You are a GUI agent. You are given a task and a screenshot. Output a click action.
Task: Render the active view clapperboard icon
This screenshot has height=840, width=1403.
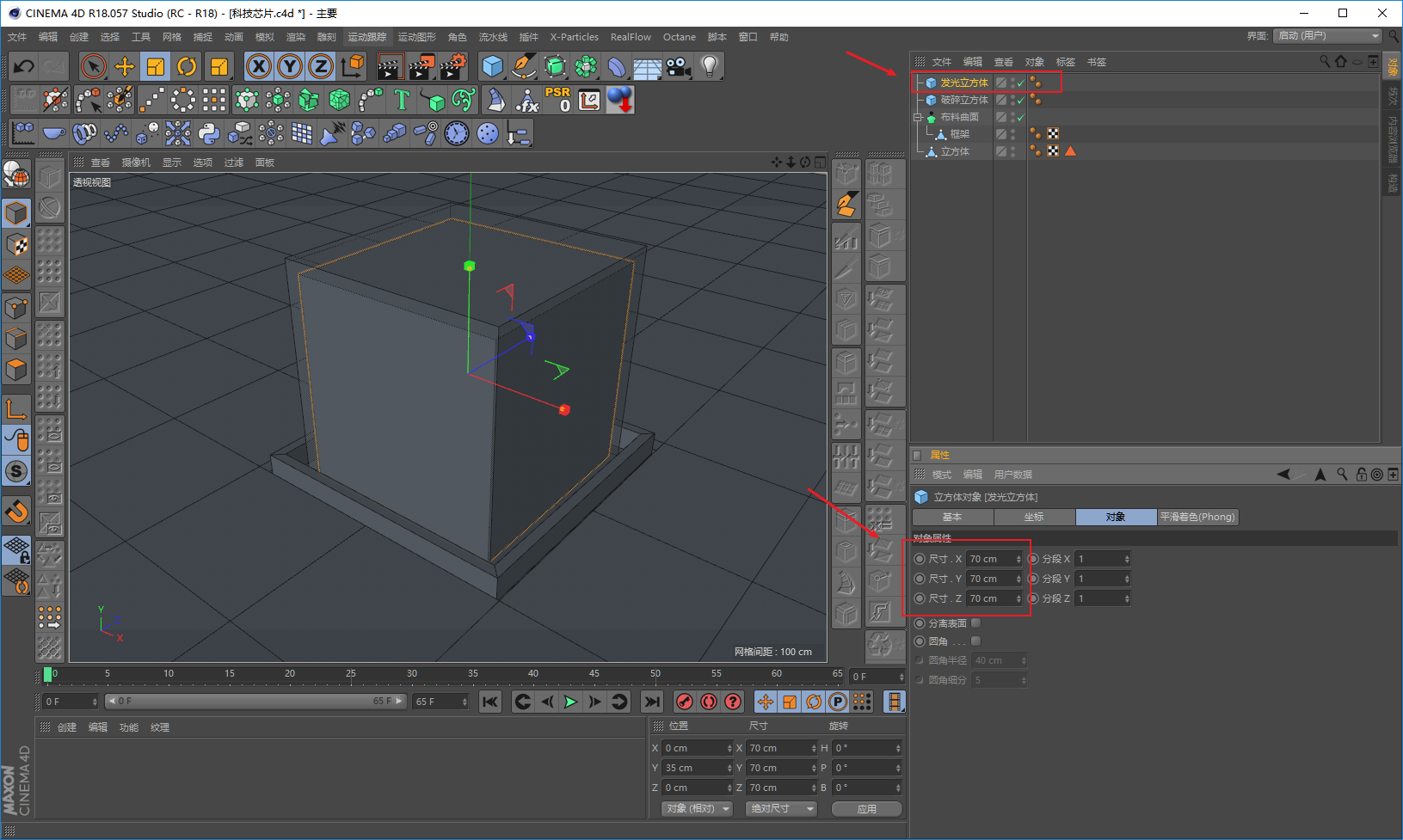[391, 66]
